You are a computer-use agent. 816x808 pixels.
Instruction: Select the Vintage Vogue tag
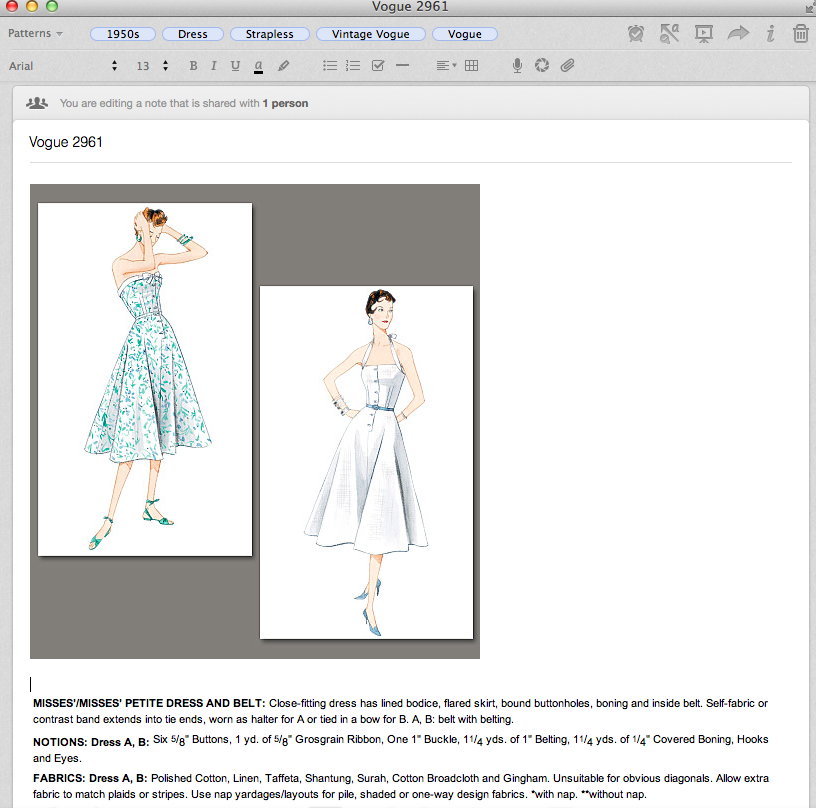tap(372, 34)
